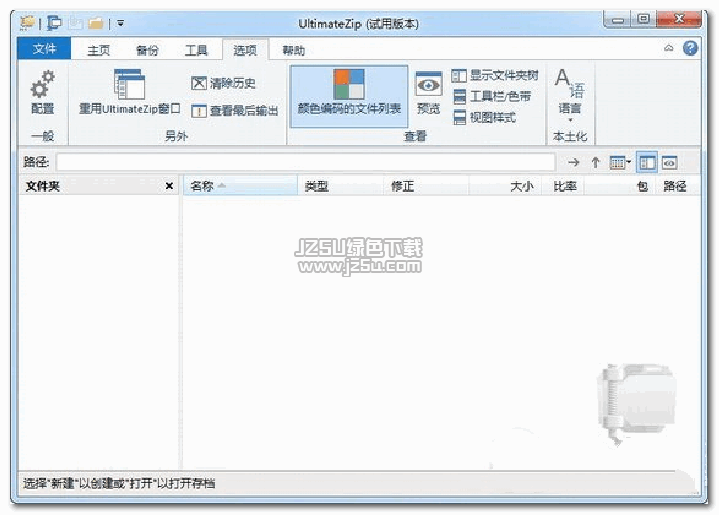Click the UltimateZip app icon in title bar

pyautogui.click(x=28, y=22)
